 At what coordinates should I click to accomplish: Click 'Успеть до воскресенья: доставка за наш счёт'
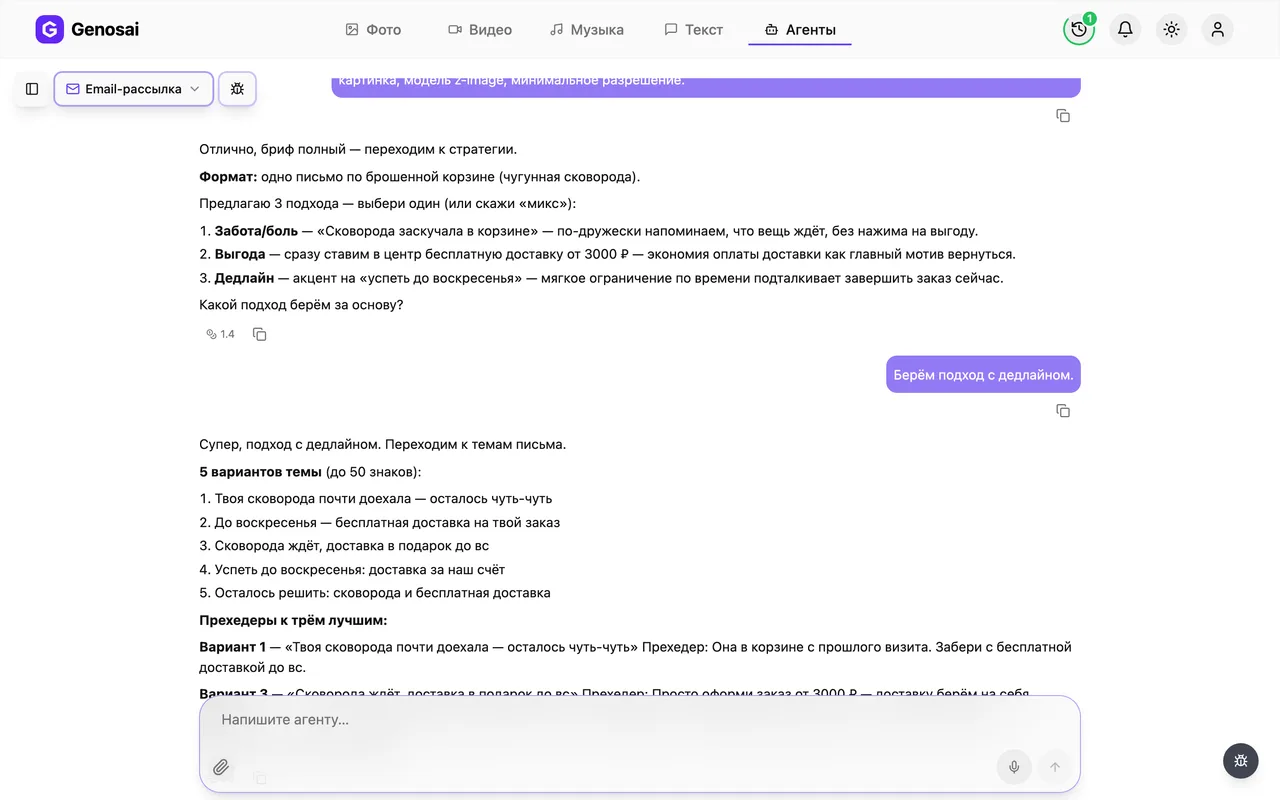[x=359, y=569]
